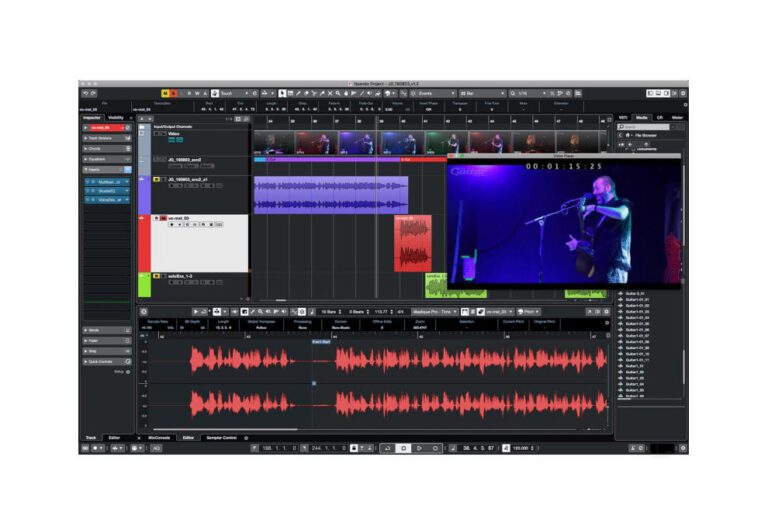This screenshot has width=768, height=526.
Task: Click audition play icon in sample editor toolbar
Action: tap(195, 311)
